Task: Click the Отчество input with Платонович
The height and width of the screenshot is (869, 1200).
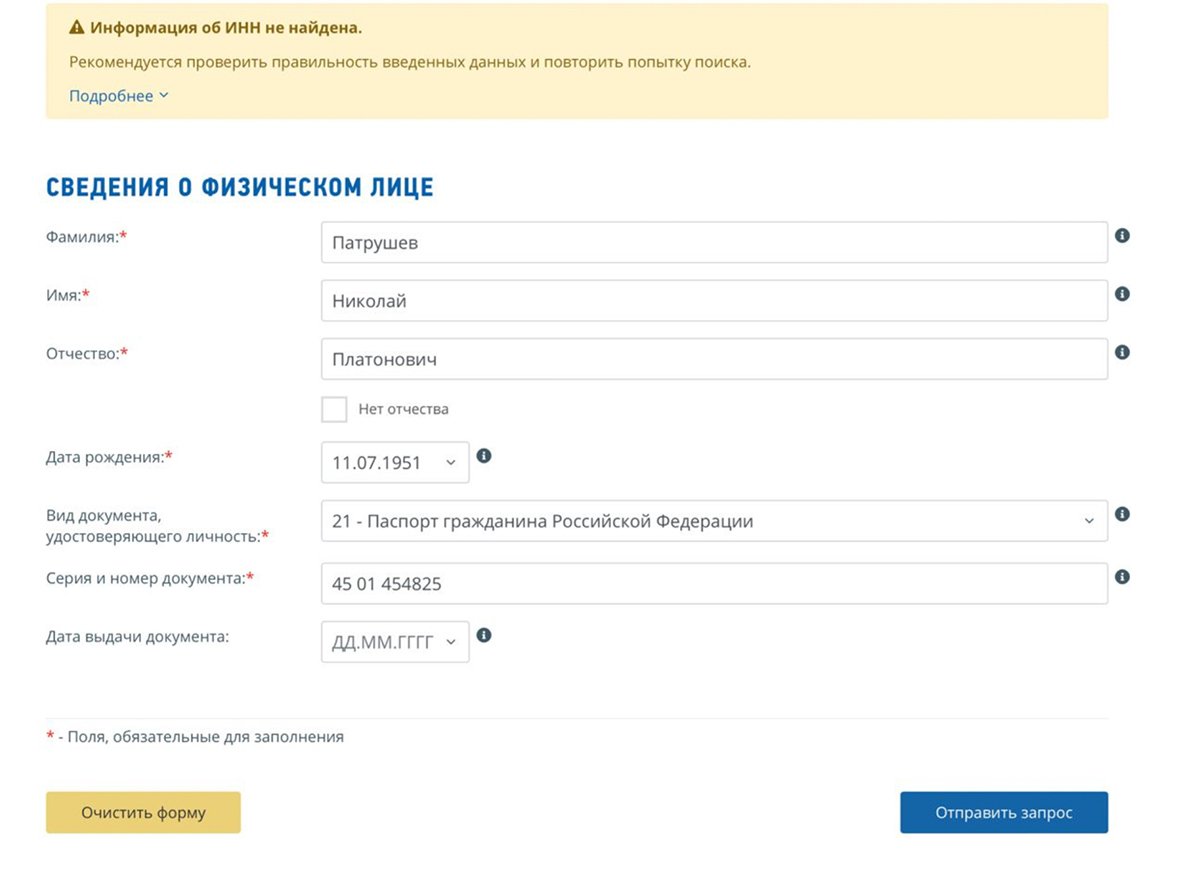Action: coord(714,359)
